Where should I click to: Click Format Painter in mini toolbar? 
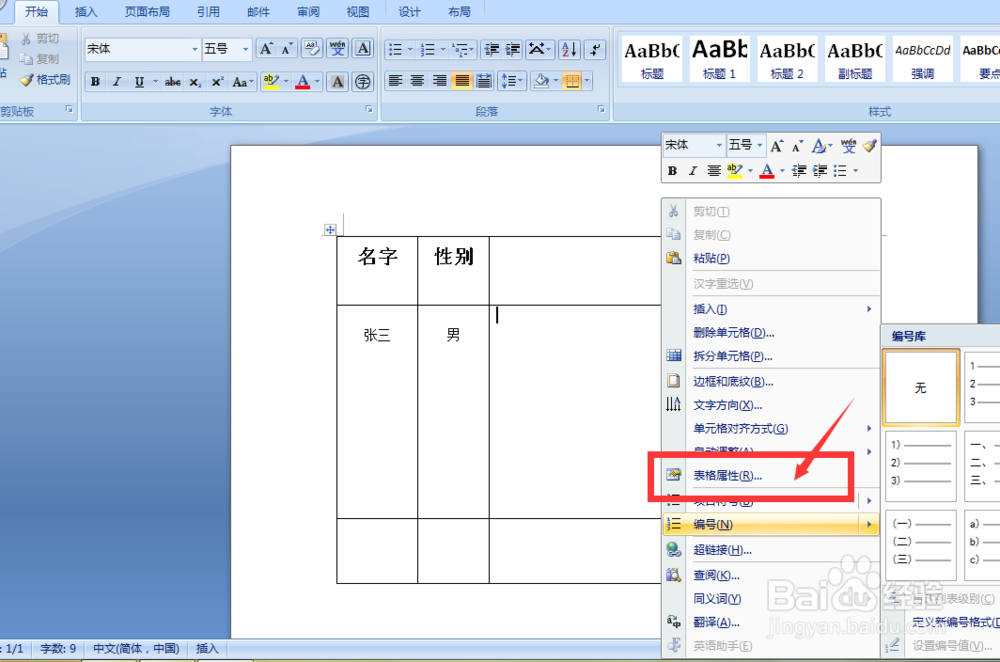click(870, 146)
